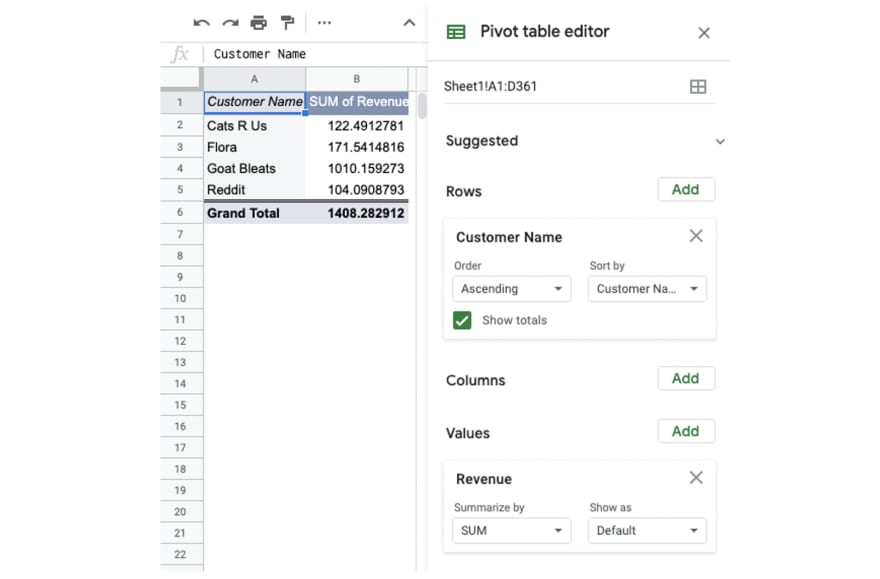Click the Redo arrow icon
880x579 pixels.
[x=230, y=23]
